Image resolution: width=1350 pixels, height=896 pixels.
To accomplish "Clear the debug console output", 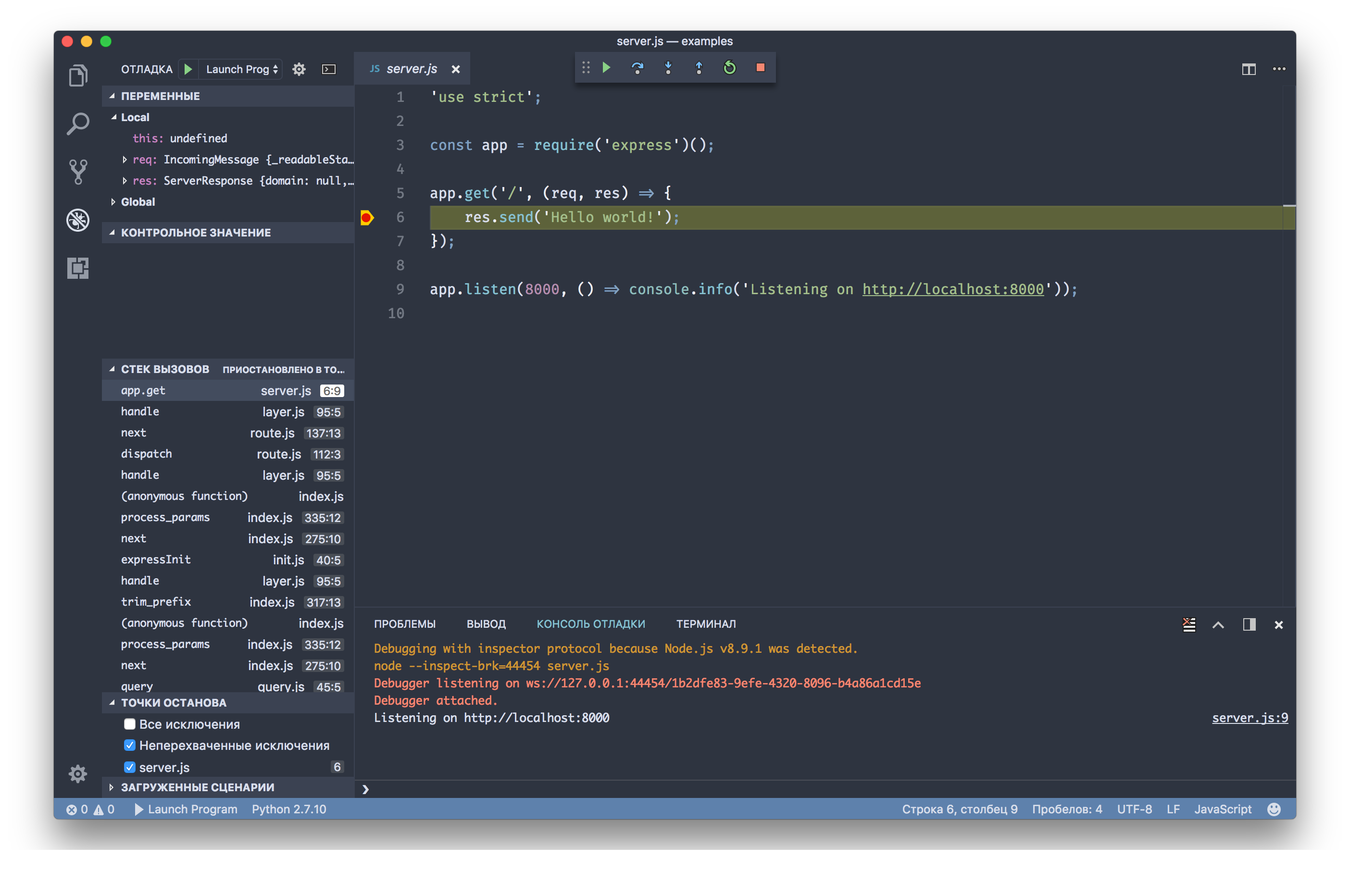I will click(1189, 624).
